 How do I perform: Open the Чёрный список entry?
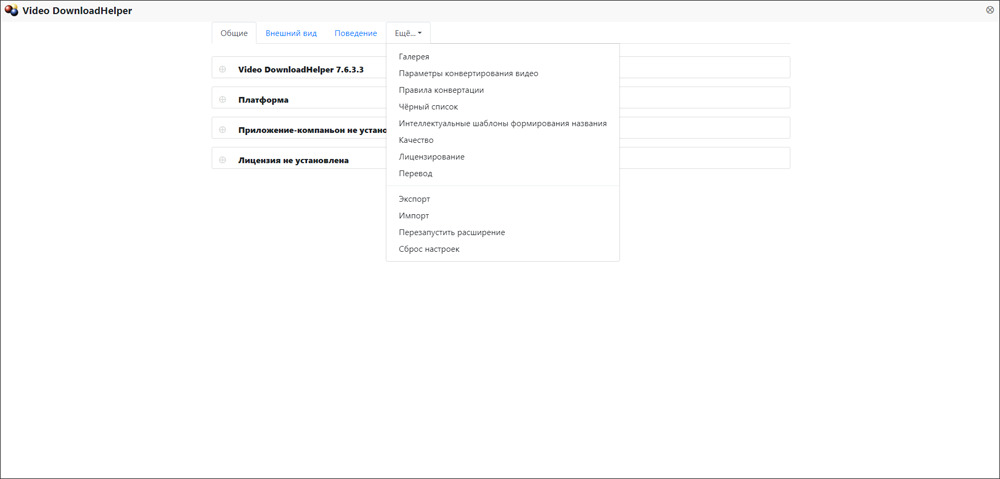[x=503, y=107]
